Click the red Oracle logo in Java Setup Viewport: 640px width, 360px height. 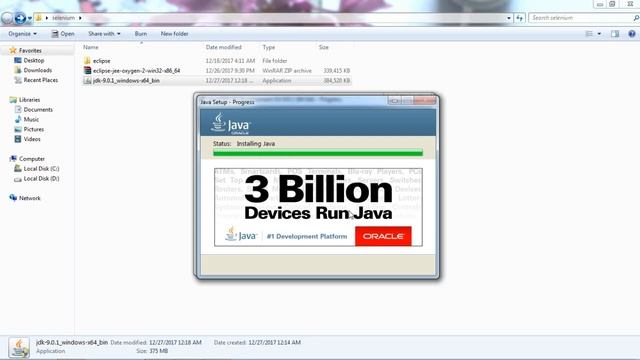(383, 236)
